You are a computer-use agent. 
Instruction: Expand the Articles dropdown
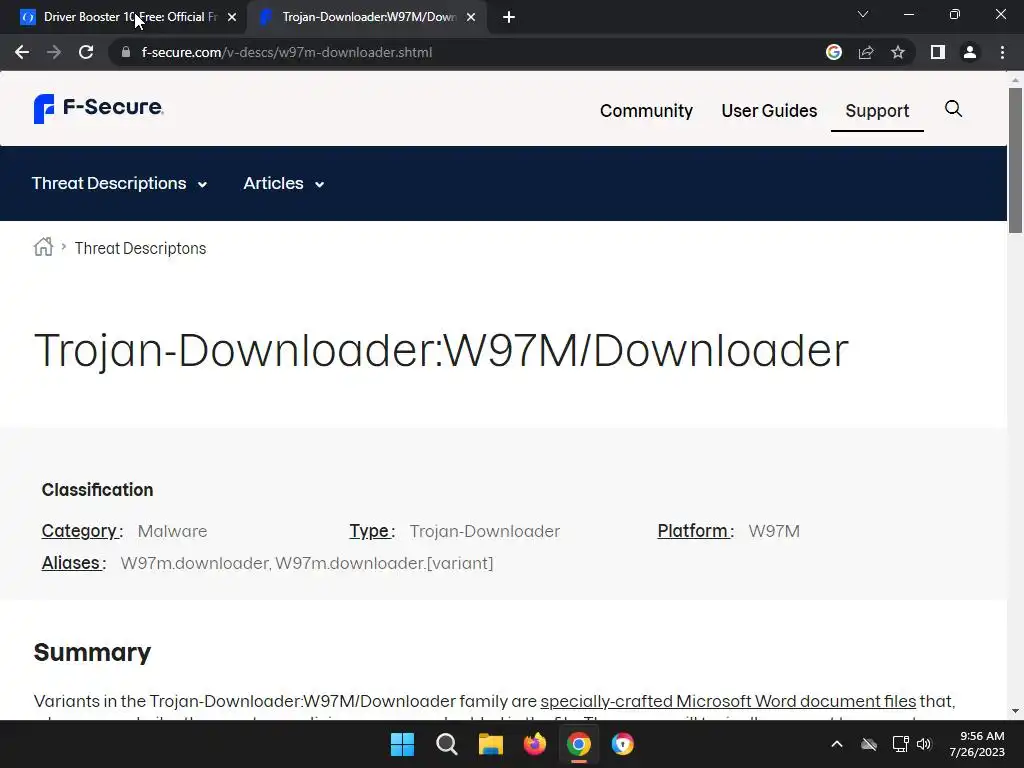tap(283, 184)
